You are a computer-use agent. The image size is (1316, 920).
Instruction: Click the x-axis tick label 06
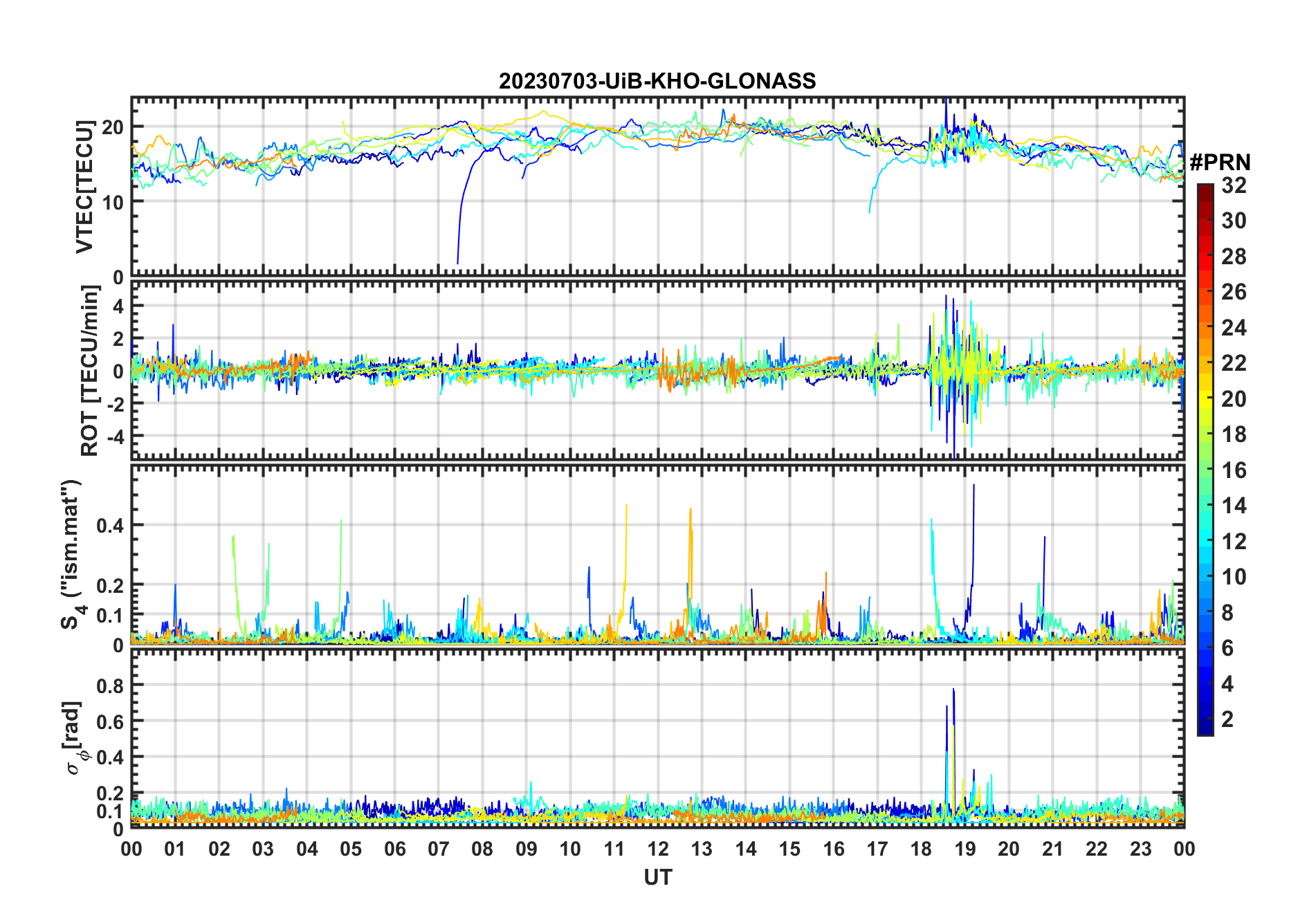tap(394, 849)
